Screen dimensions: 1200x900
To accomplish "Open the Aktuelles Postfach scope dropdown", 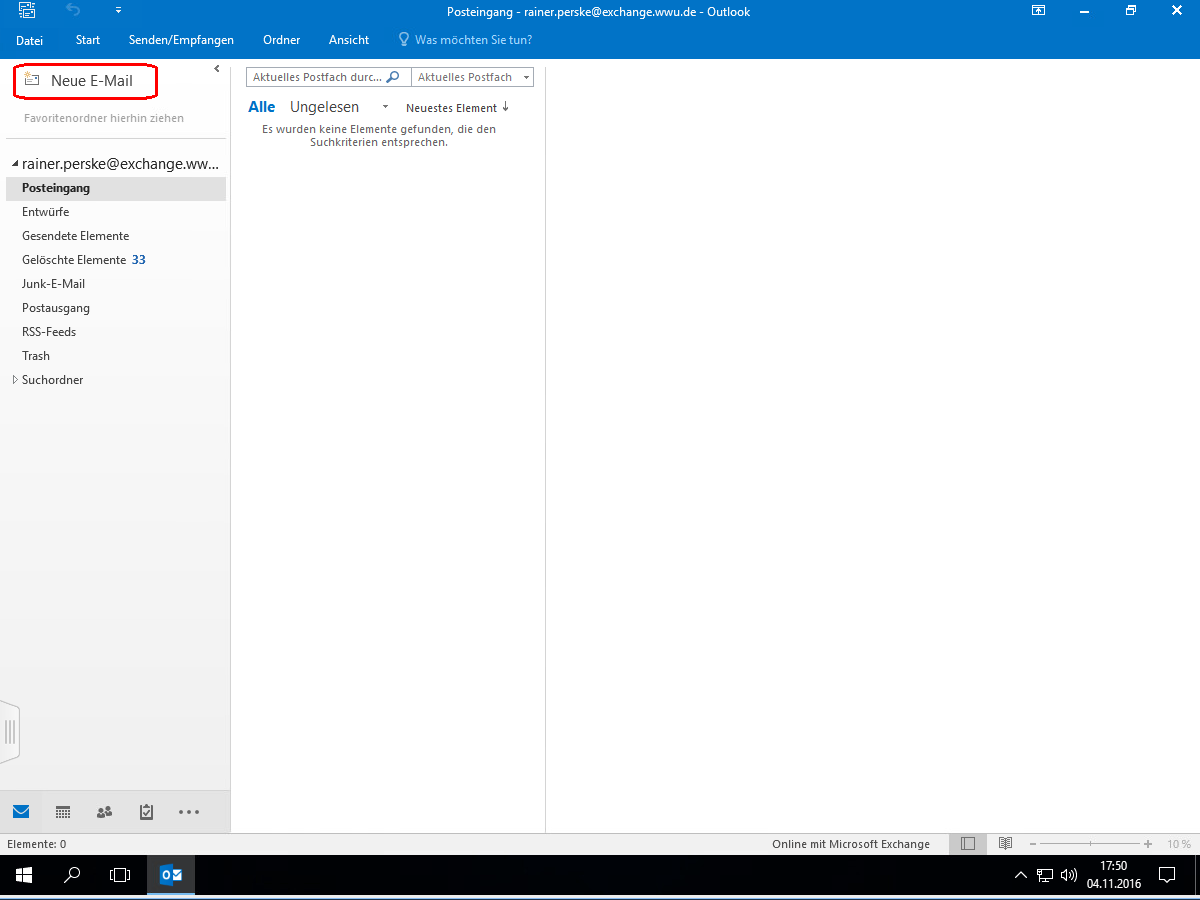I will coord(472,77).
